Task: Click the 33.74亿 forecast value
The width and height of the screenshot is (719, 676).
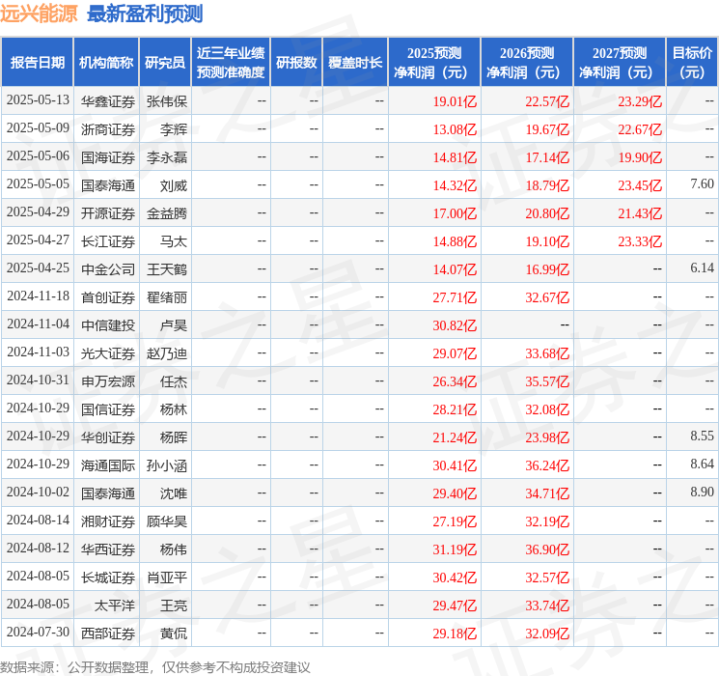Action: click(x=548, y=605)
